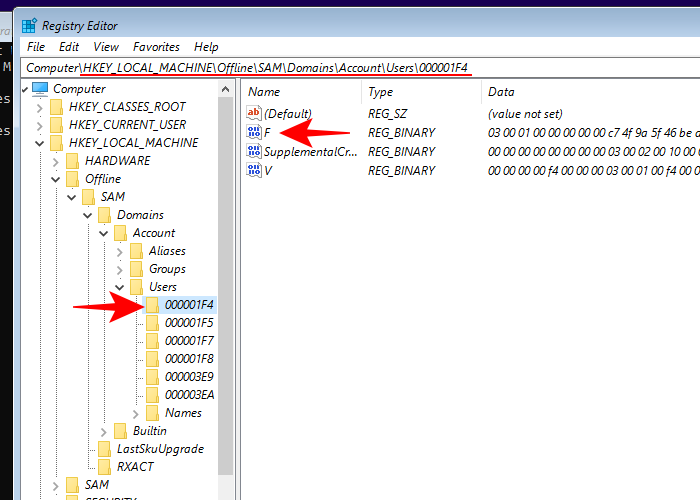This screenshot has height=500, width=700.
Task: Open the Favorites menu
Action: click(x=156, y=47)
